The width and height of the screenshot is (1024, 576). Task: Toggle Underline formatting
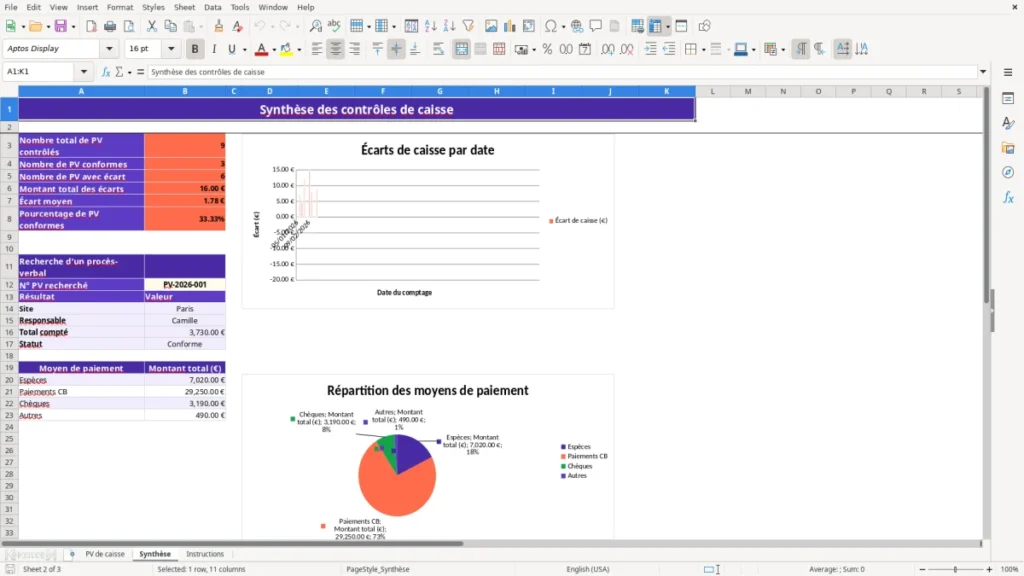[232, 49]
